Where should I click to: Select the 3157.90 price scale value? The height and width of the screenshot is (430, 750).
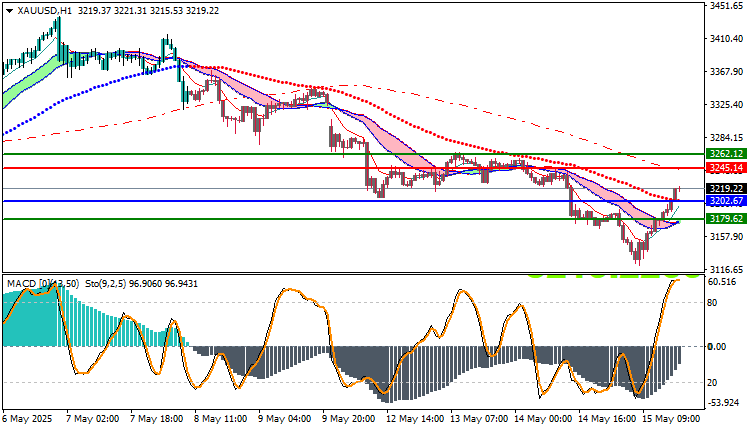click(727, 237)
